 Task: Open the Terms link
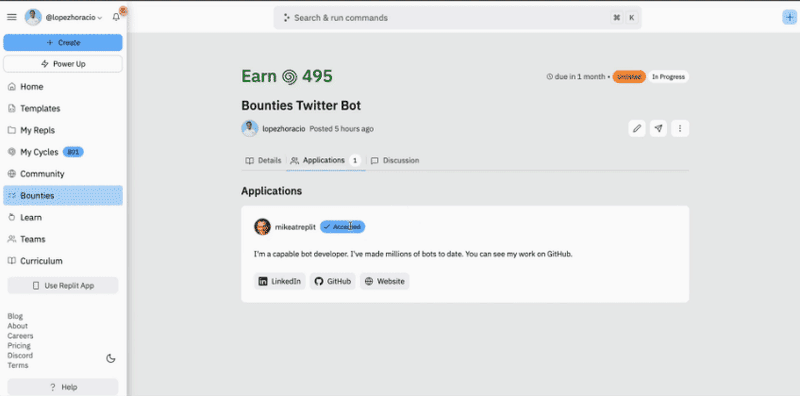click(x=18, y=365)
